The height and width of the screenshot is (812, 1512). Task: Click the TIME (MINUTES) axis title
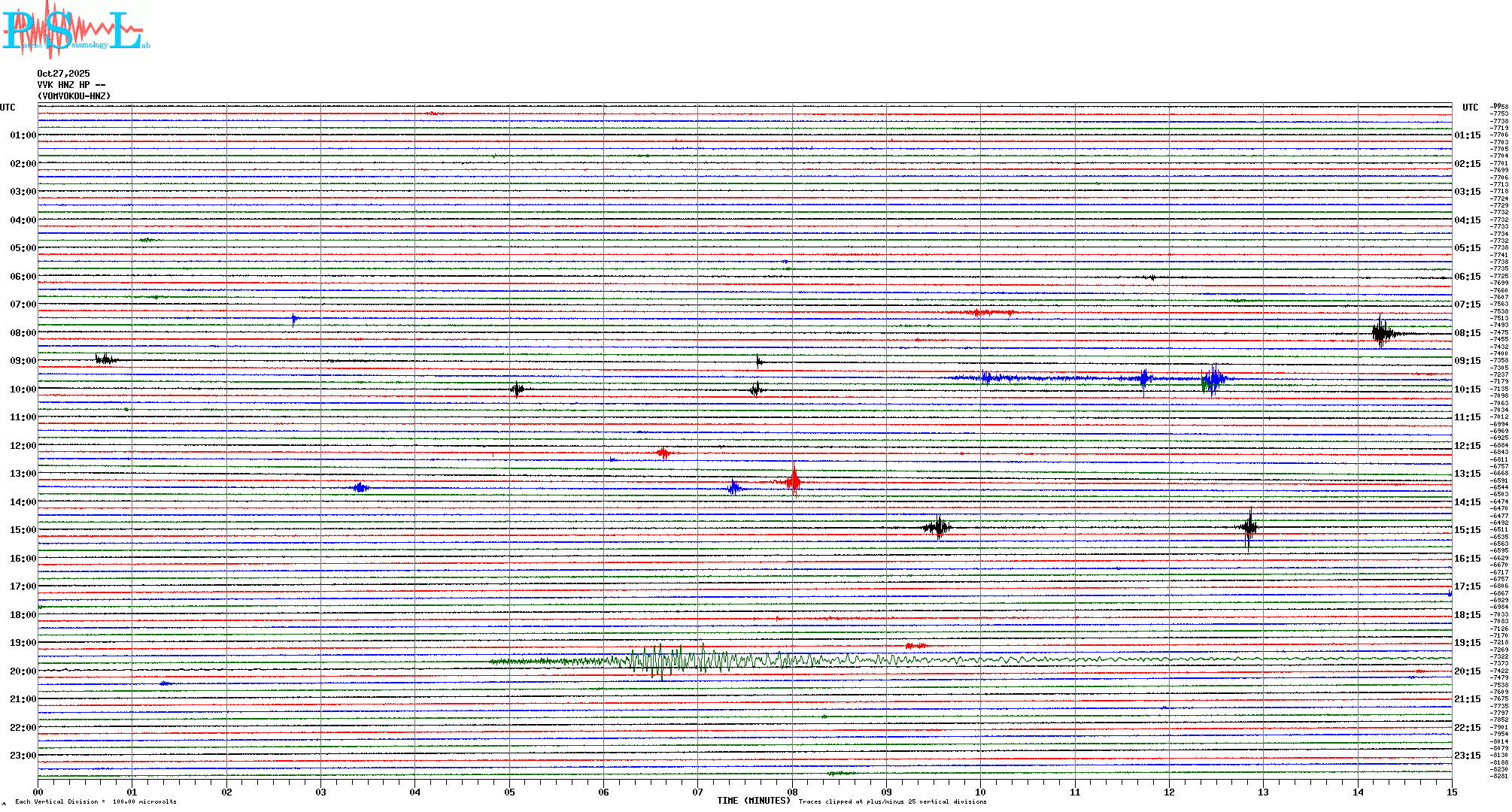click(x=753, y=801)
